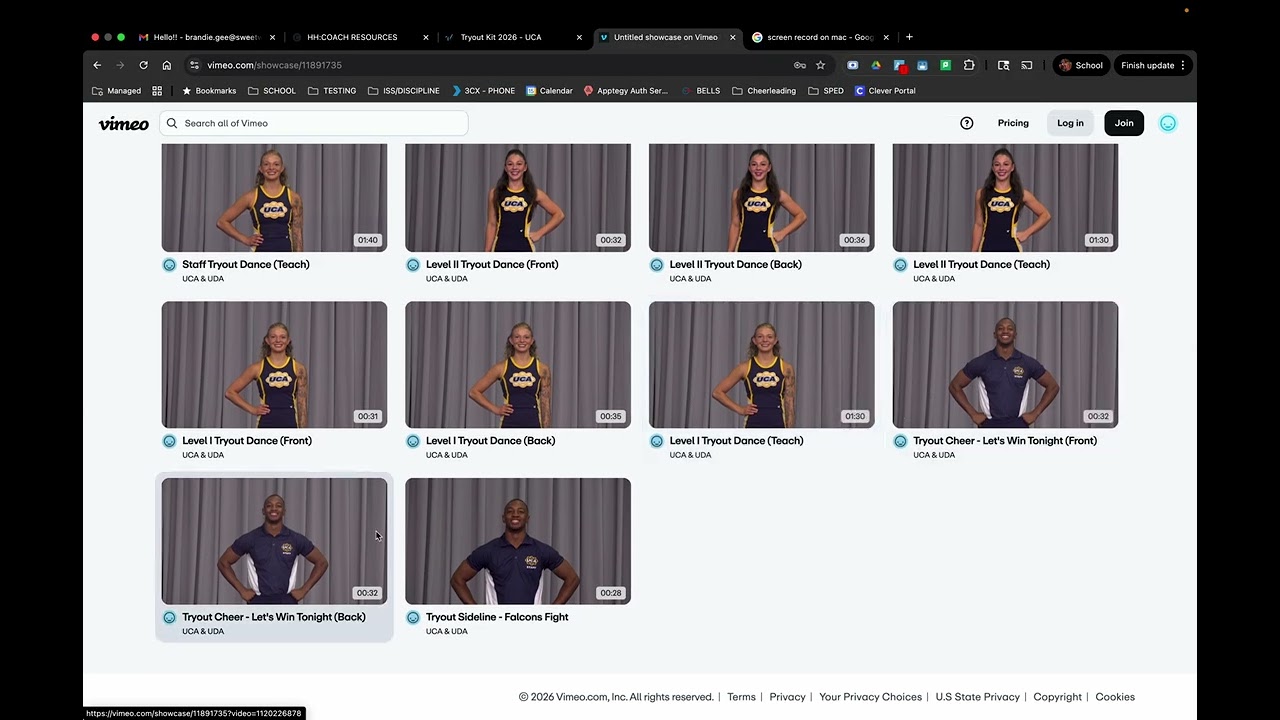The height and width of the screenshot is (720, 1280).
Task: Click UCA & UDA under Level I Tryout Dance (Back)
Action: (447, 455)
